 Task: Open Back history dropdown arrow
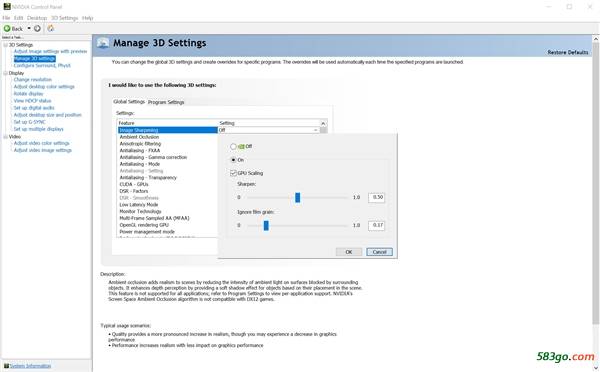click(29, 29)
